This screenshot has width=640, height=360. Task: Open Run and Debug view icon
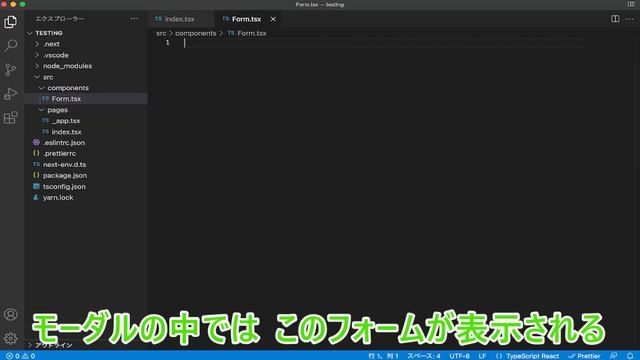(11, 94)
